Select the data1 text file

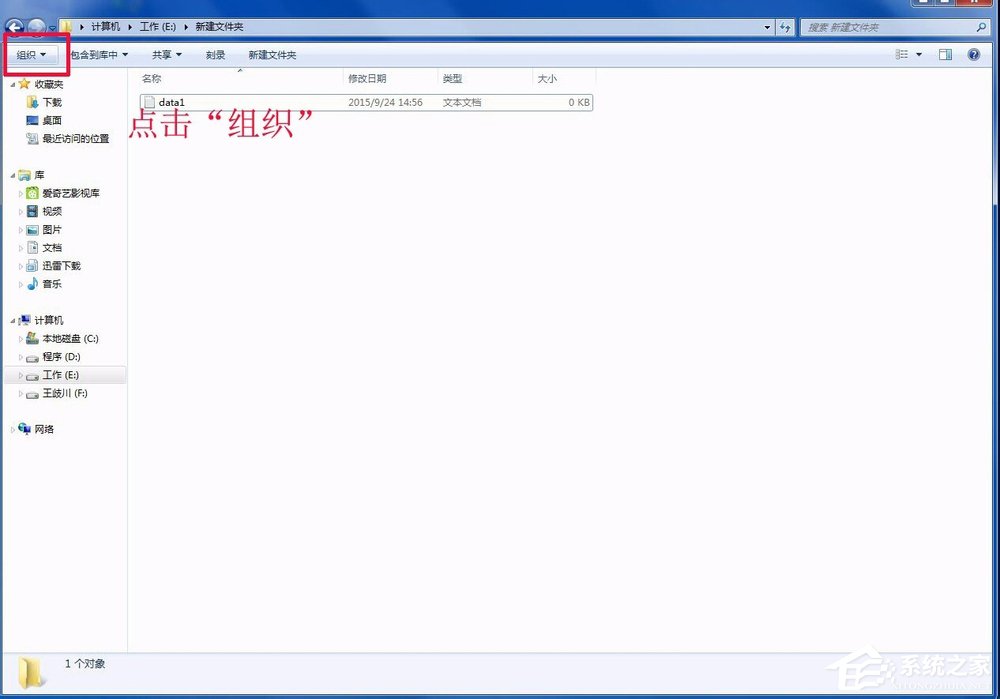(x=171, y=102)
